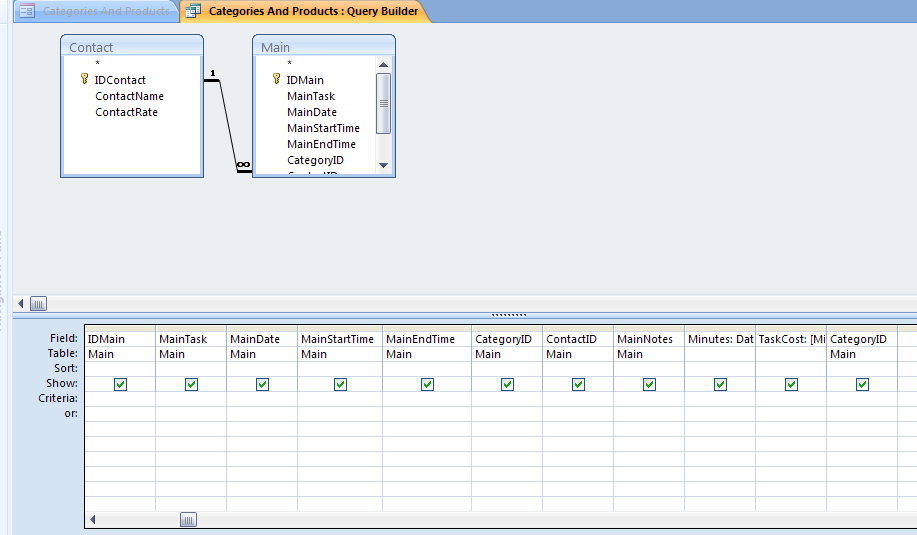Click left arrow of grid horizontal scrollbar
Screen dimensions: 917x535
(x=92, y=519)
